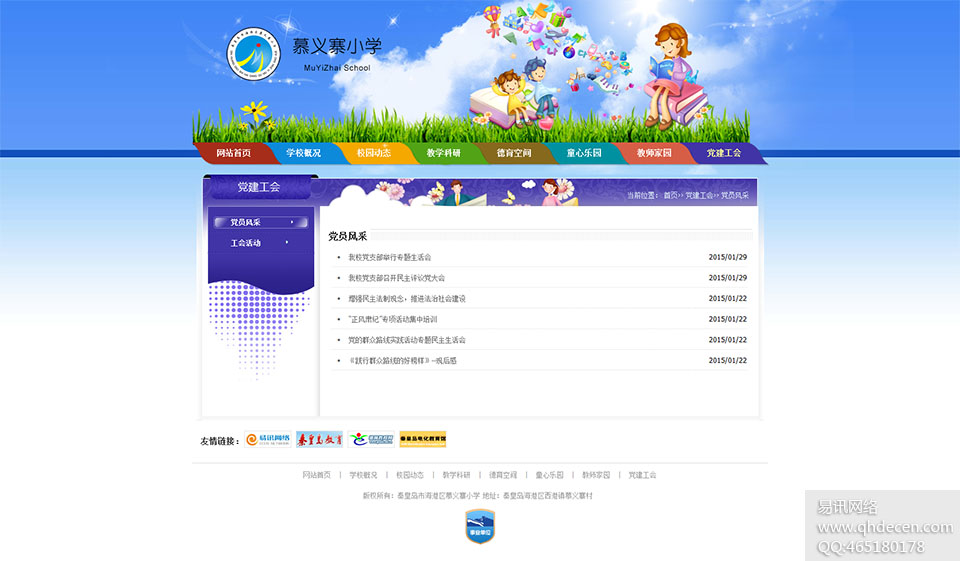
Task: Open article 我校党支部召开民主评议党大会
Action: [x=396, y=278]
